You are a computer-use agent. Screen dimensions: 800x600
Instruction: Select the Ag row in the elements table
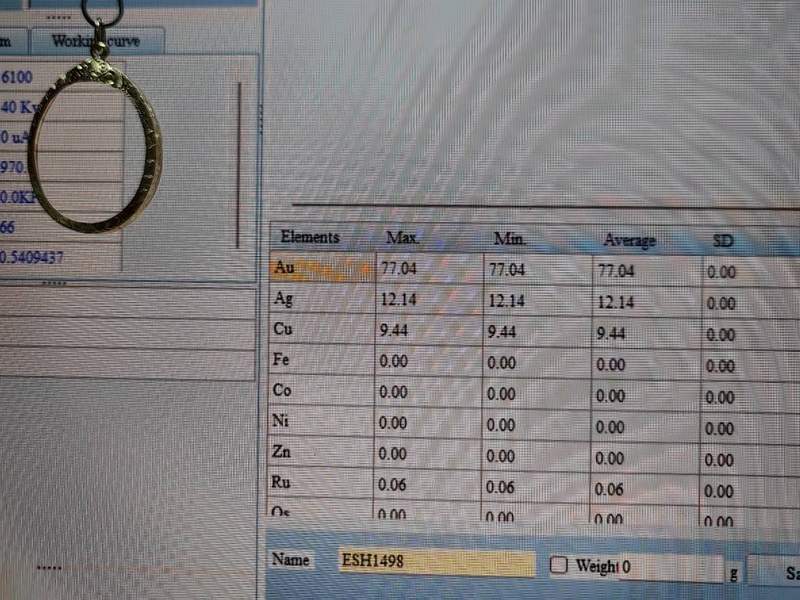(x=320, y=300)
